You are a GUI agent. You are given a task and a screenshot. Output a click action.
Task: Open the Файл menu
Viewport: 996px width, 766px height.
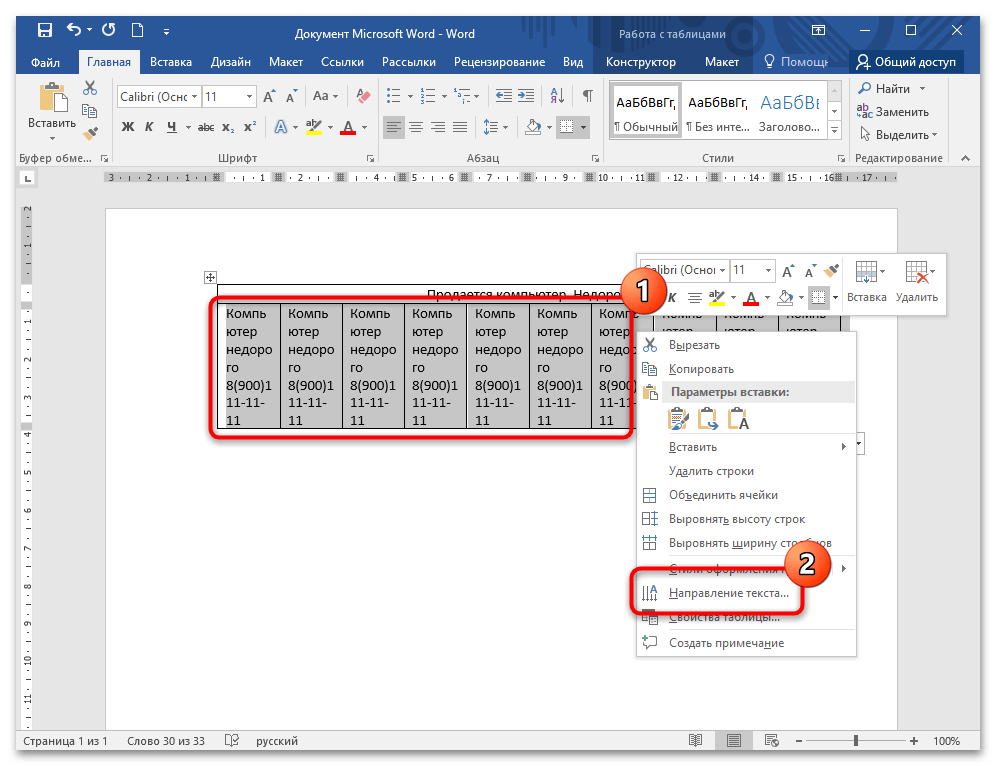tap(45, 62)
